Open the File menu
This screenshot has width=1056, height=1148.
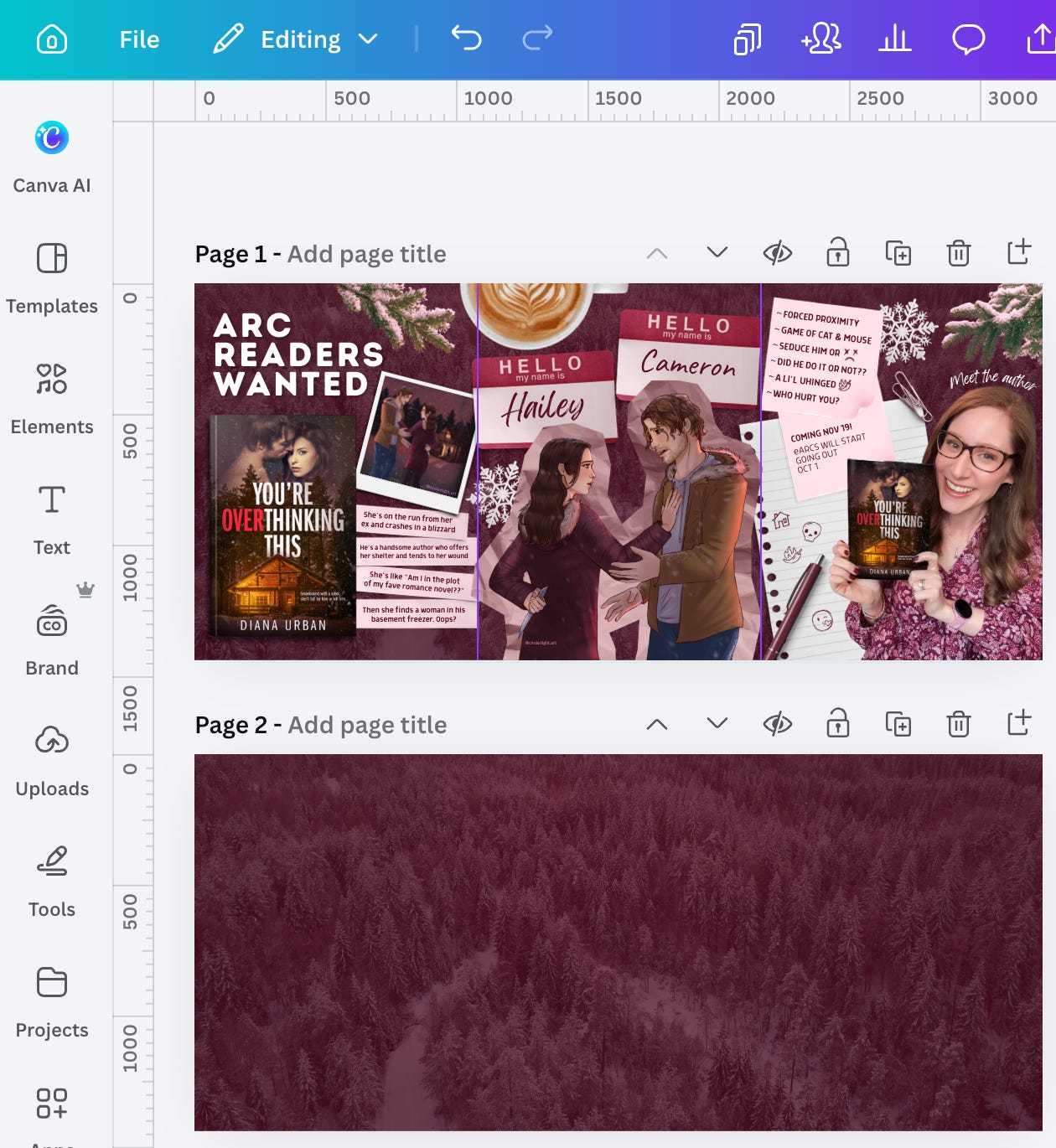pyautogui.click(x=139, y=39)
